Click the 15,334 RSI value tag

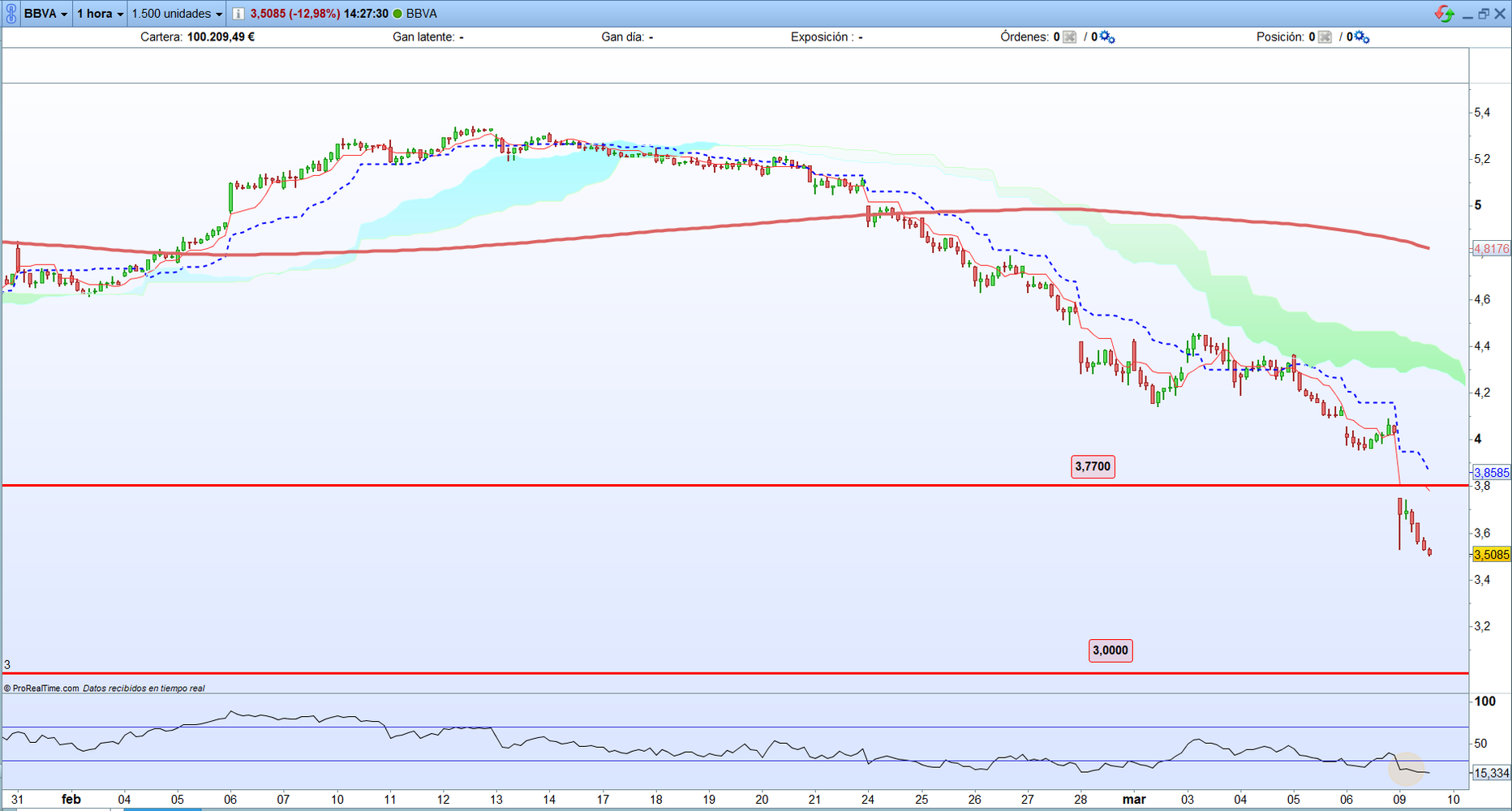point(1491,773)
